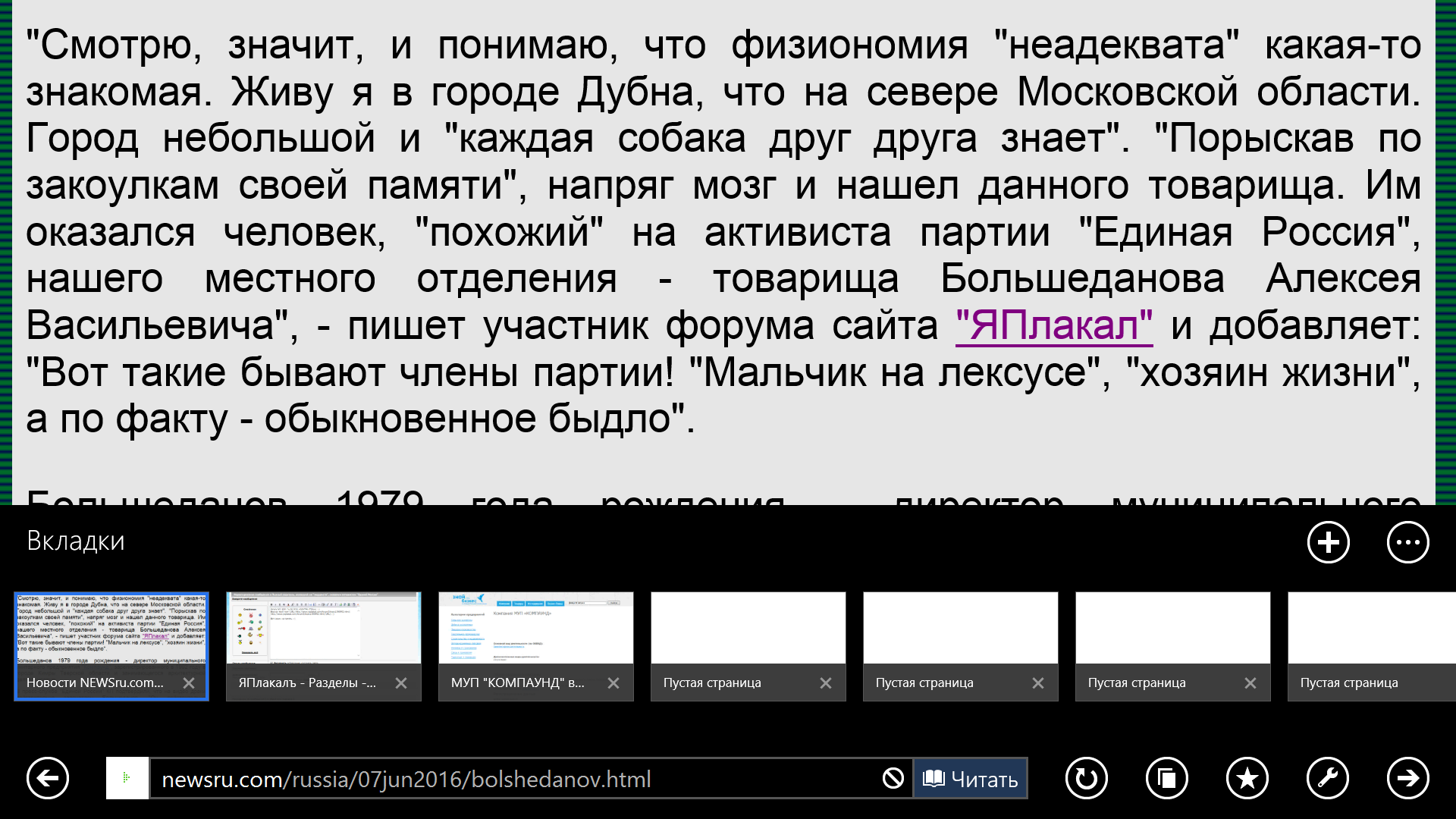Switch to the МУП "КОМПАУНД" tab
This screenshot has height=819, width=1456.
coord(536,646)
